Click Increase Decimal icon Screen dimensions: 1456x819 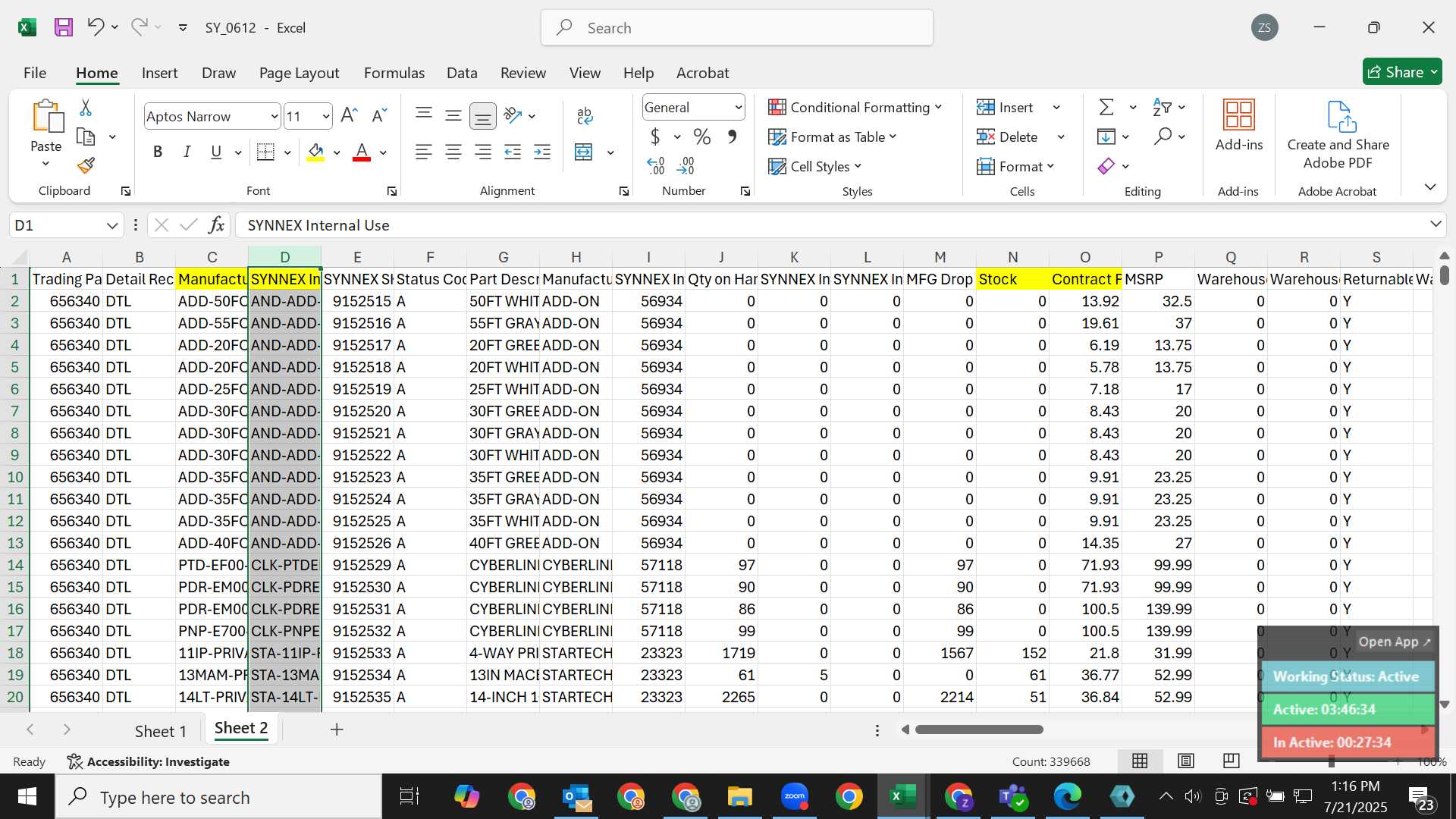[655, 165]
